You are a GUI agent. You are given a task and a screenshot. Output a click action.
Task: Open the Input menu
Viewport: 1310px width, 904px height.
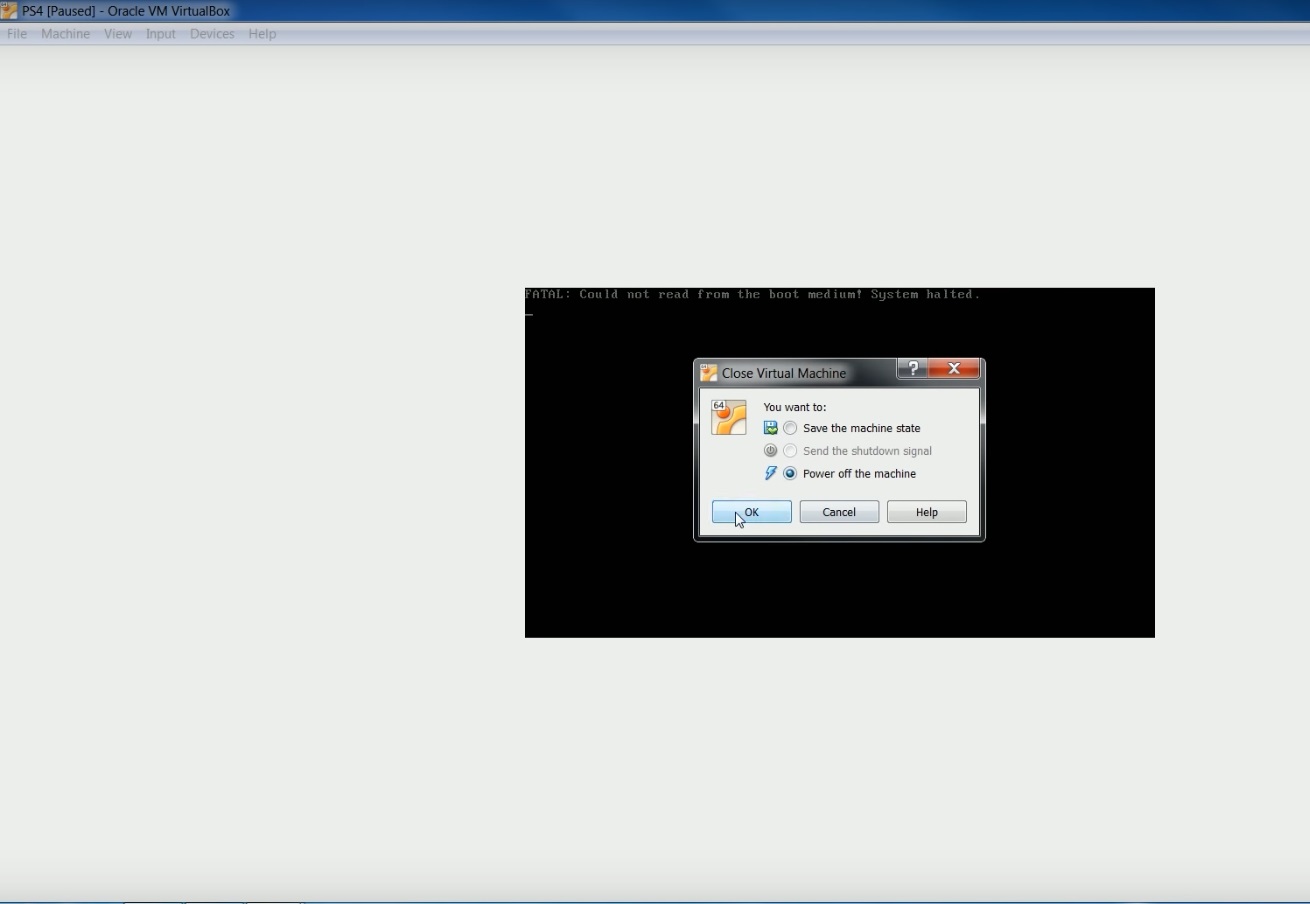pyautogui.click(x=160, y=34)
